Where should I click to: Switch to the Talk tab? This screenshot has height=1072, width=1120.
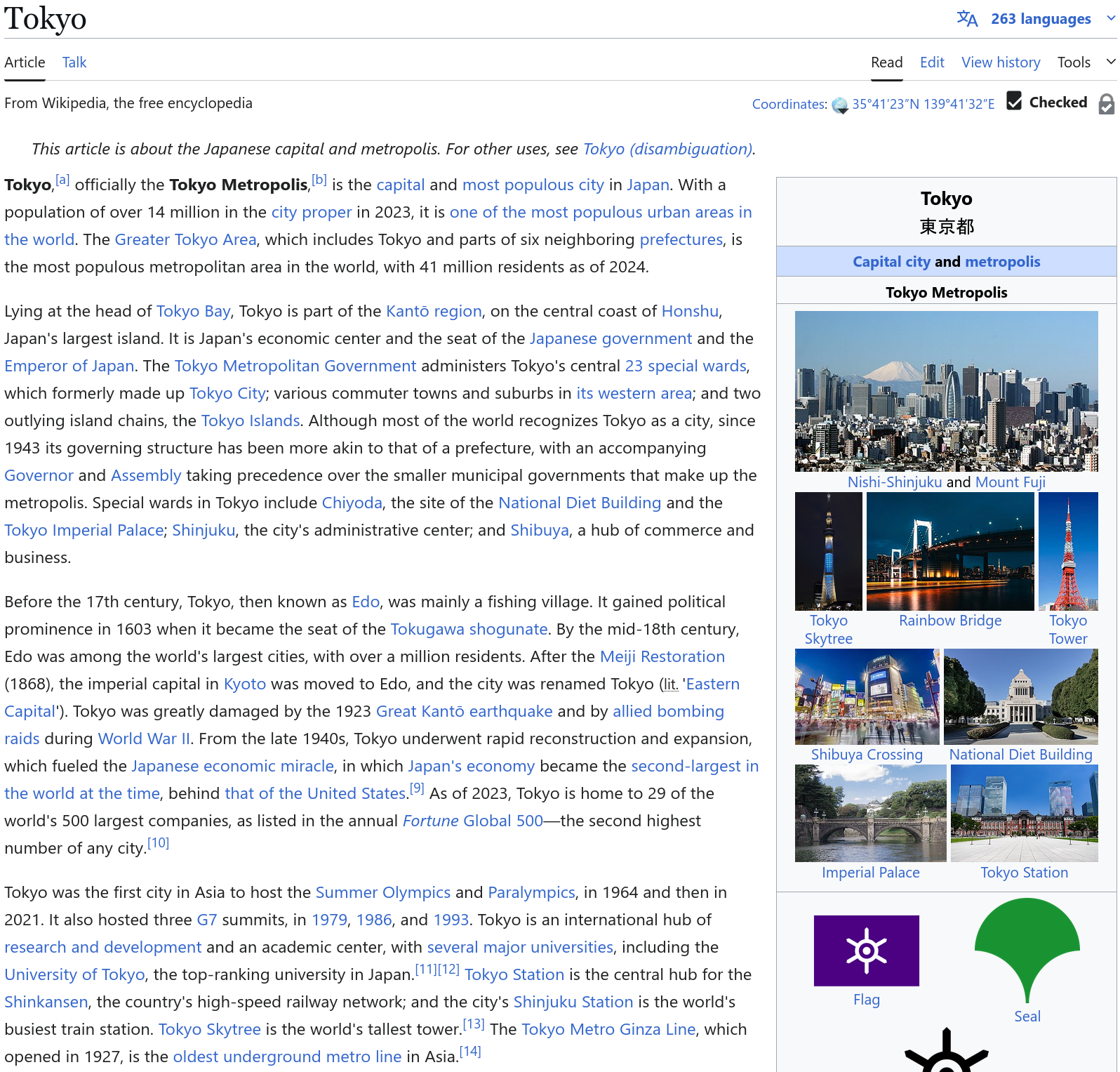point(74,62)
